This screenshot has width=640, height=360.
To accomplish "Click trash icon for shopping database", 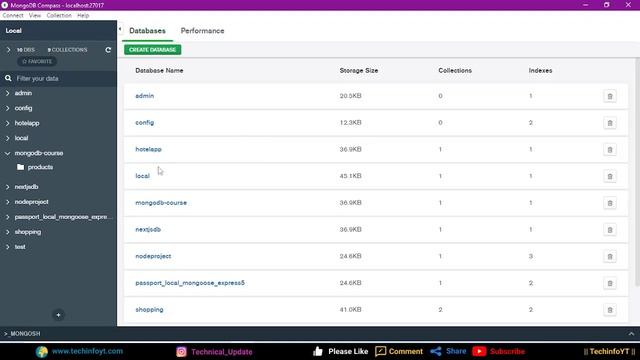I will coord(610,310).
